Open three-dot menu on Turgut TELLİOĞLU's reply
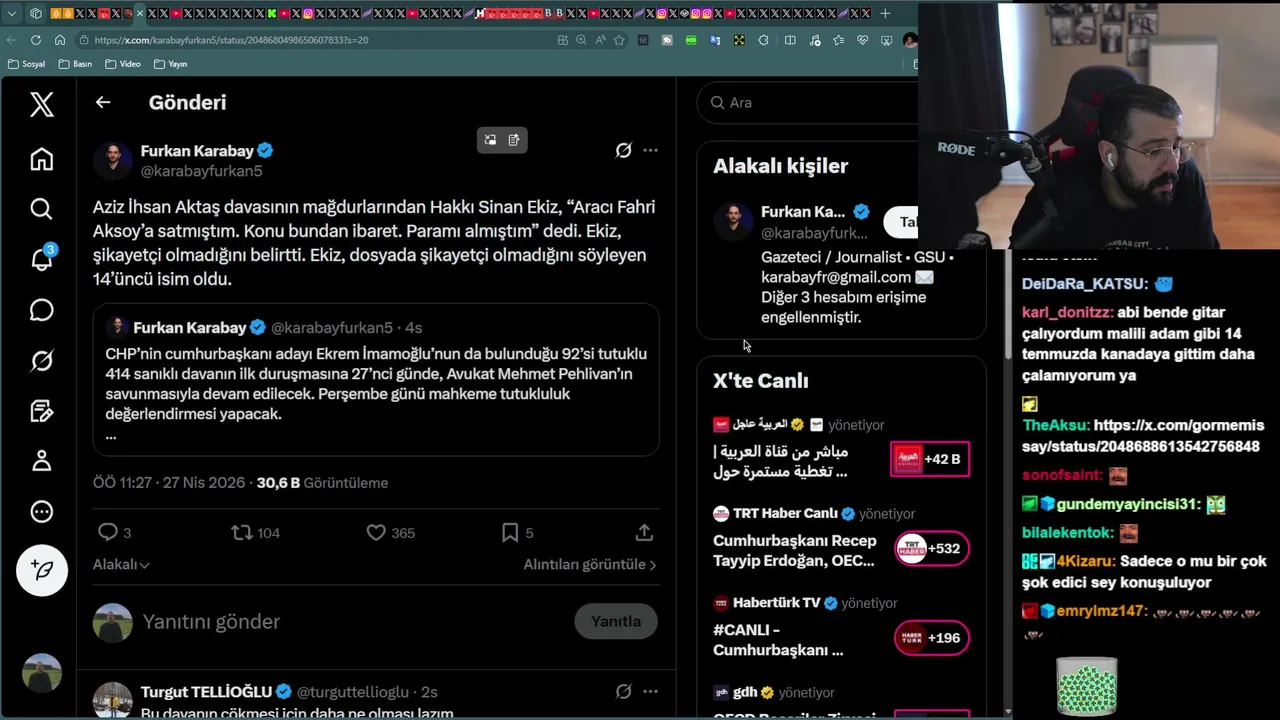The width and height of the screenshot is (1280, 720). [650, 691]
